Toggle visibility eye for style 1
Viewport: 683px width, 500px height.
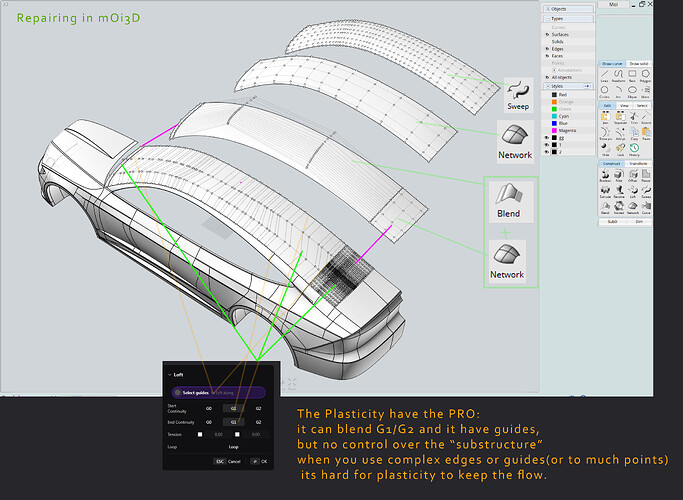547,145
